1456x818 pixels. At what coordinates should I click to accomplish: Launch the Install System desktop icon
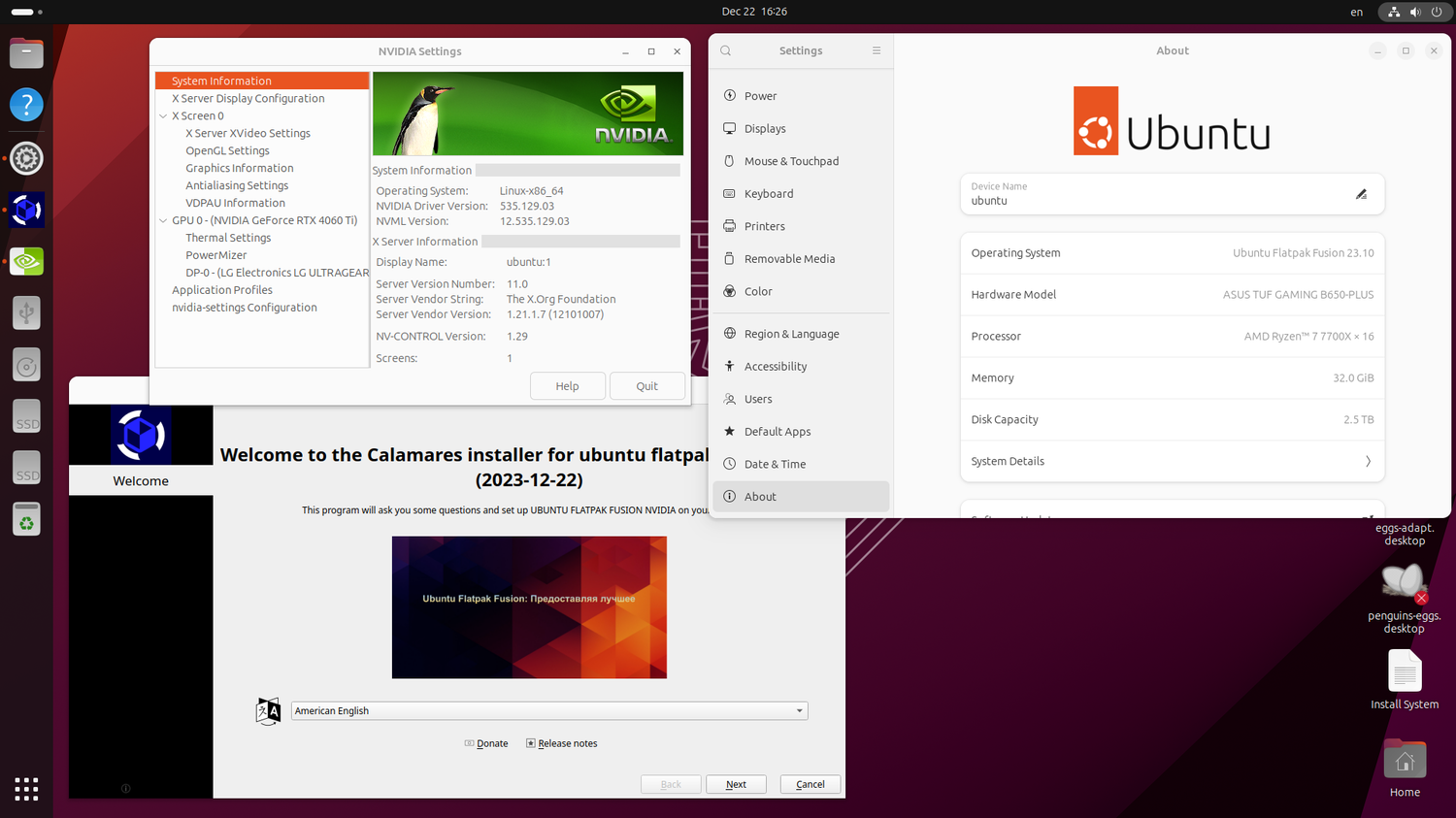pyautogui.click(x=1405, y=679)
